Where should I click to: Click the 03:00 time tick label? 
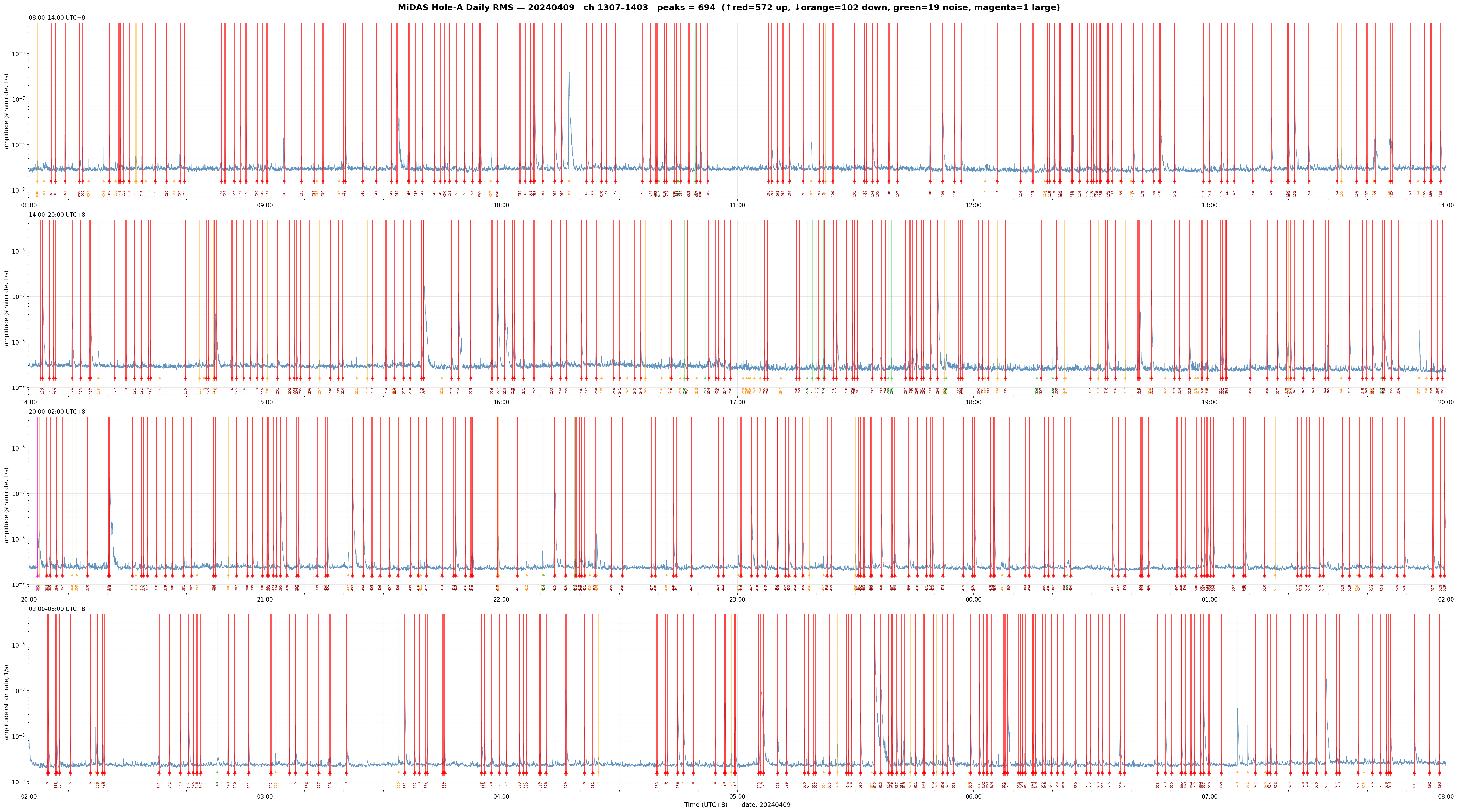[x=265, y=797]
